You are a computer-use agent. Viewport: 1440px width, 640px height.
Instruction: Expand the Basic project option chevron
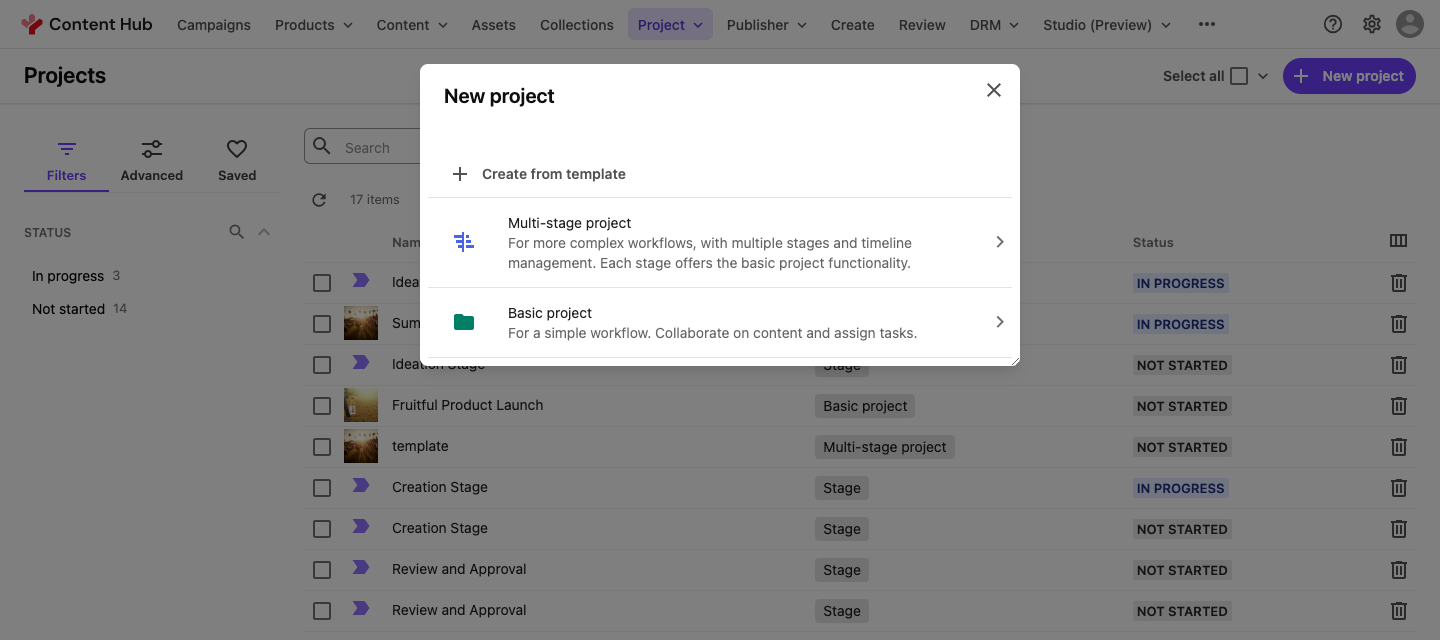pyautogui.click(x=999, y=322)
